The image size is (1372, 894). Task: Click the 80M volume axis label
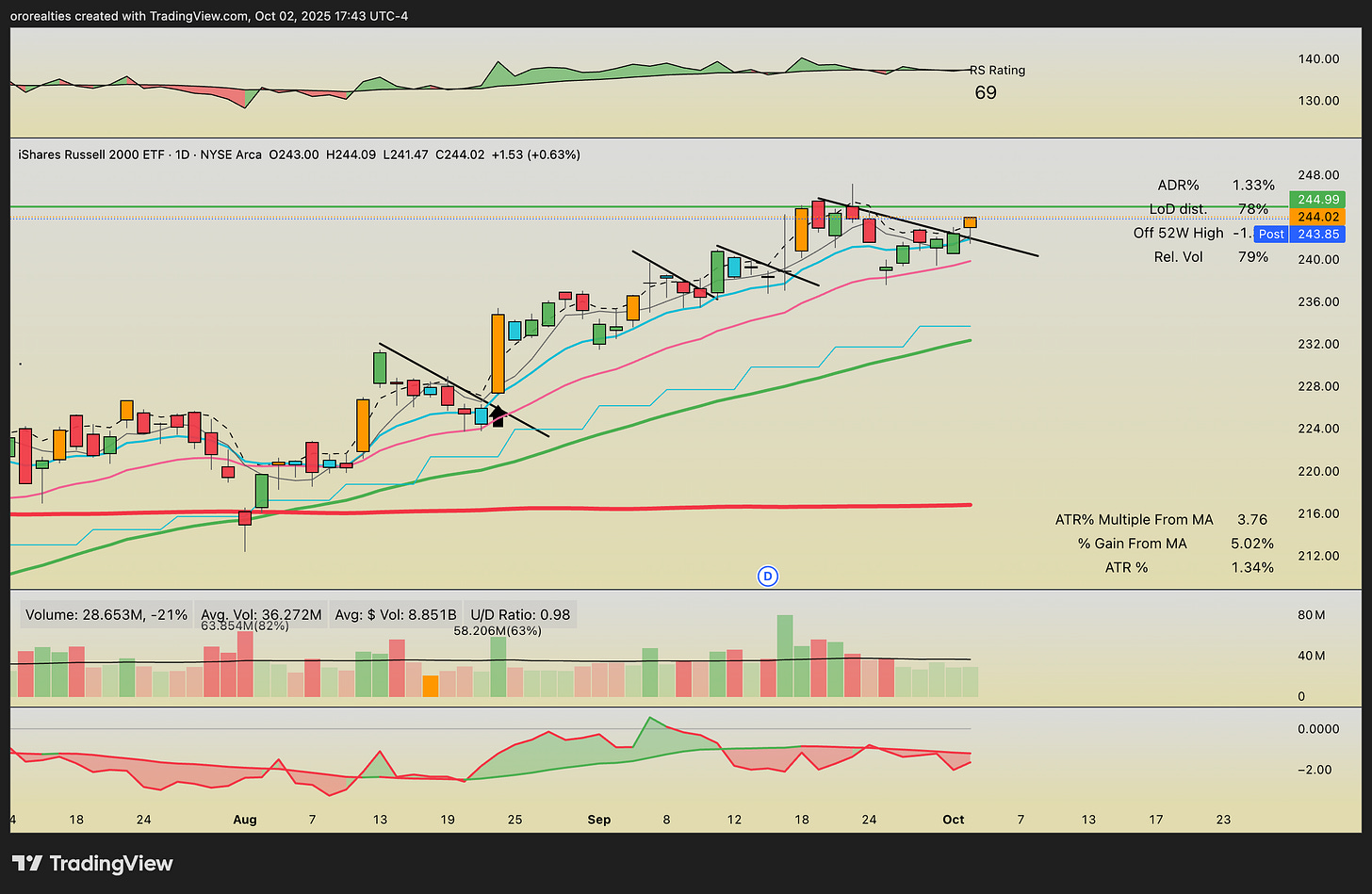[x=1312, y=615]
